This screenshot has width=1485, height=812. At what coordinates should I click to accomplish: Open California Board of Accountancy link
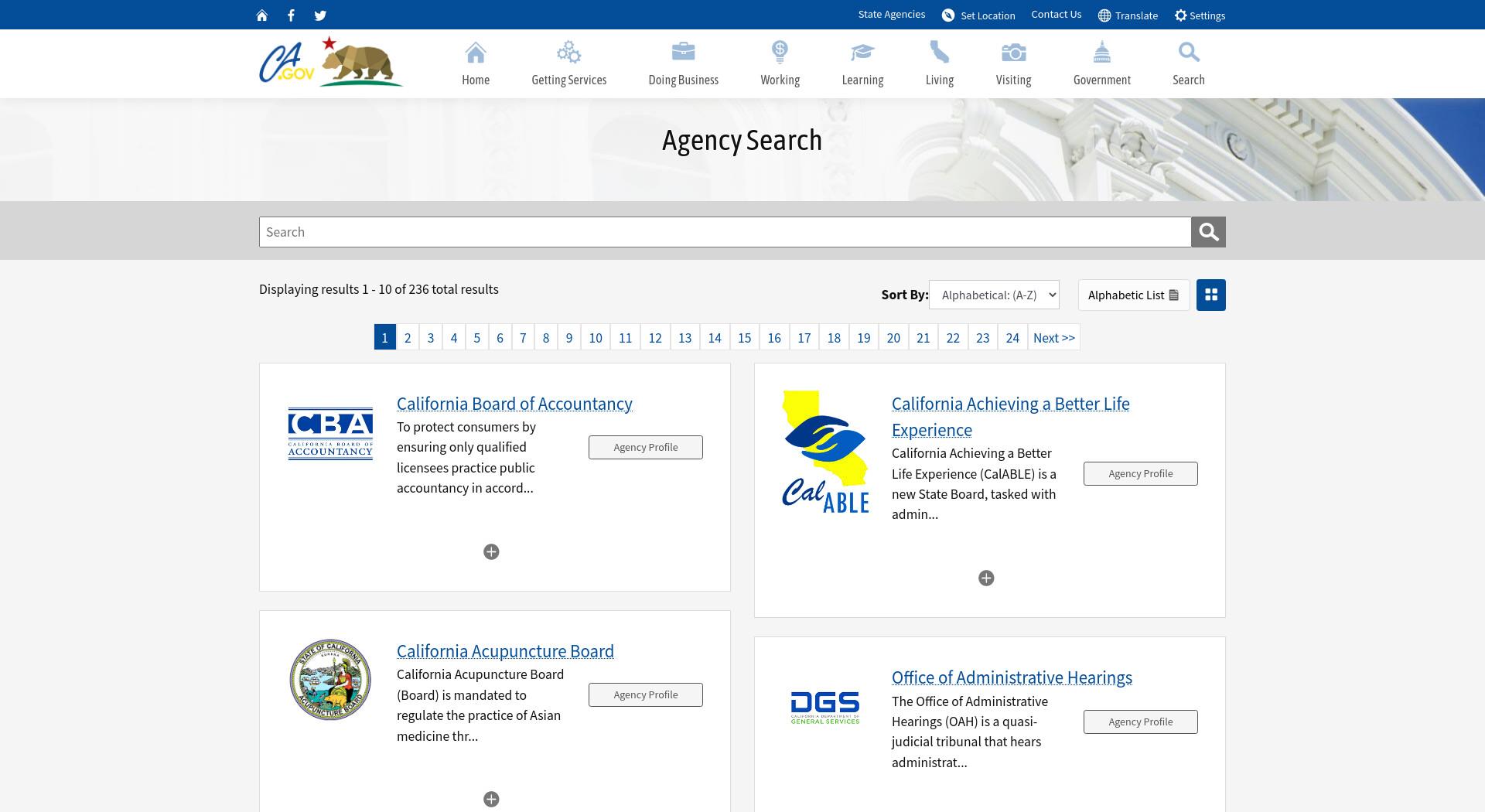click(514, 404)
